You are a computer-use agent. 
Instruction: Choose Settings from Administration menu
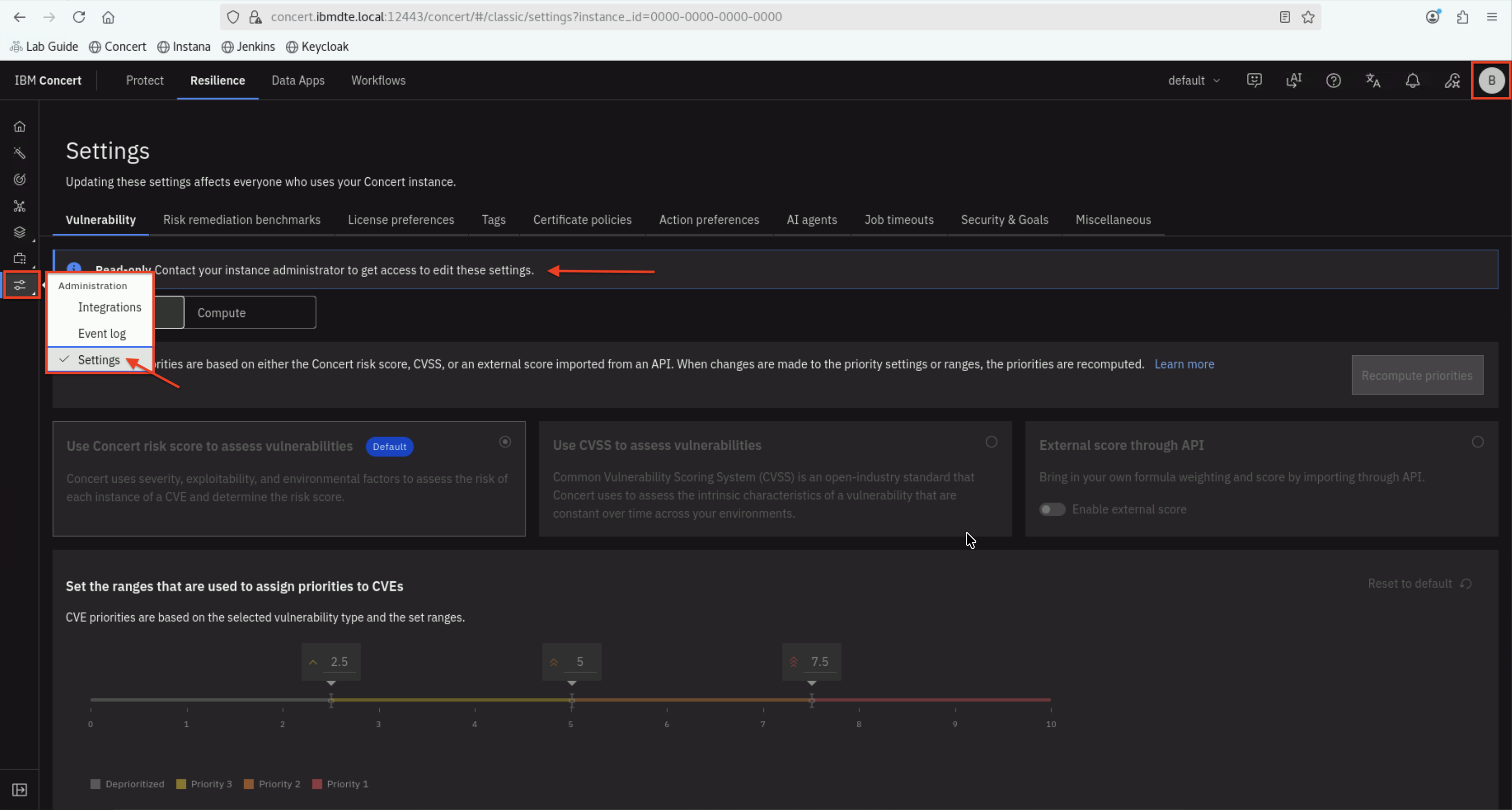click(x=98, y=360)
